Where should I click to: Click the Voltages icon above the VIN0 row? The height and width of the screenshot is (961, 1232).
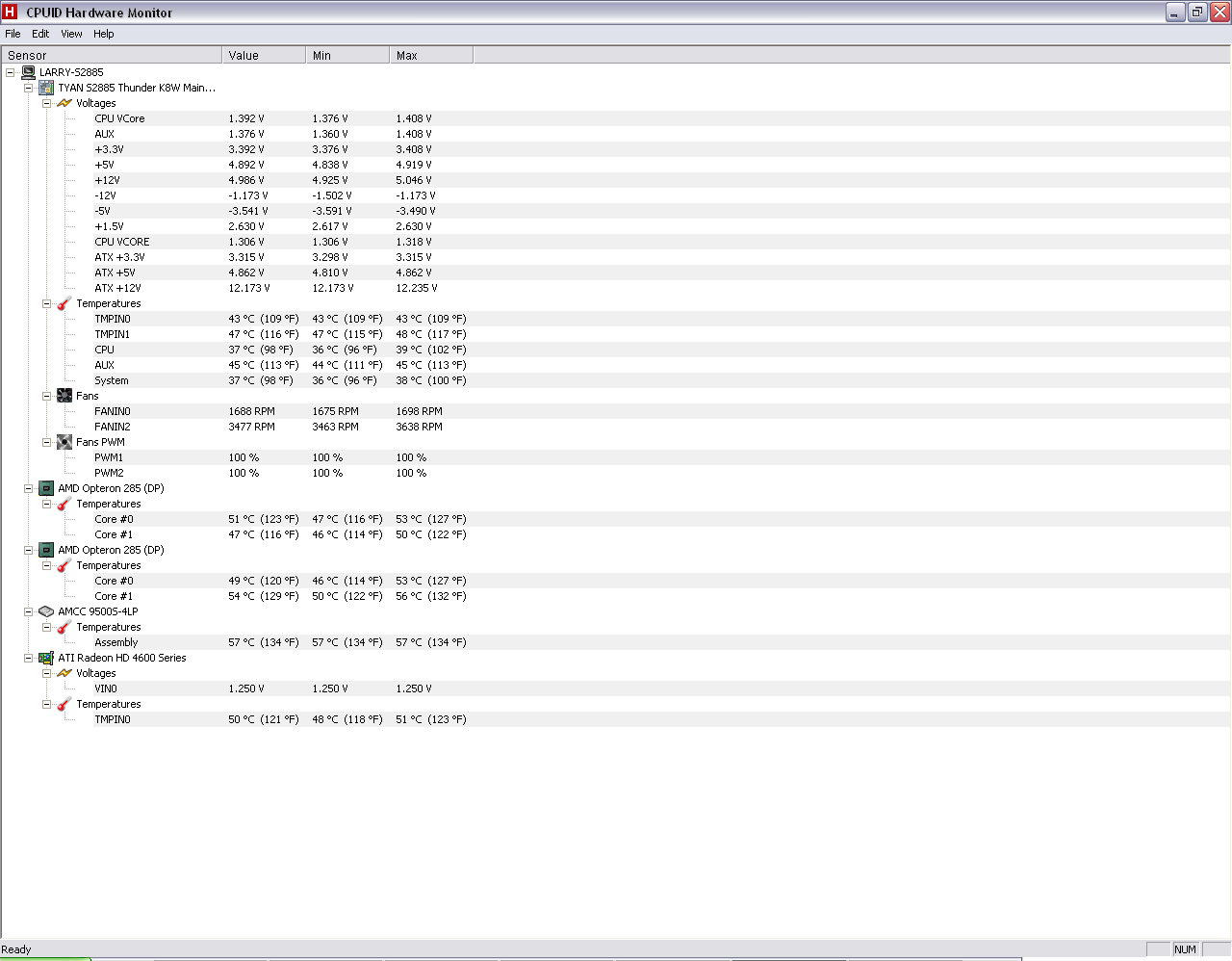pyautogui.click(x=64, y=673)
